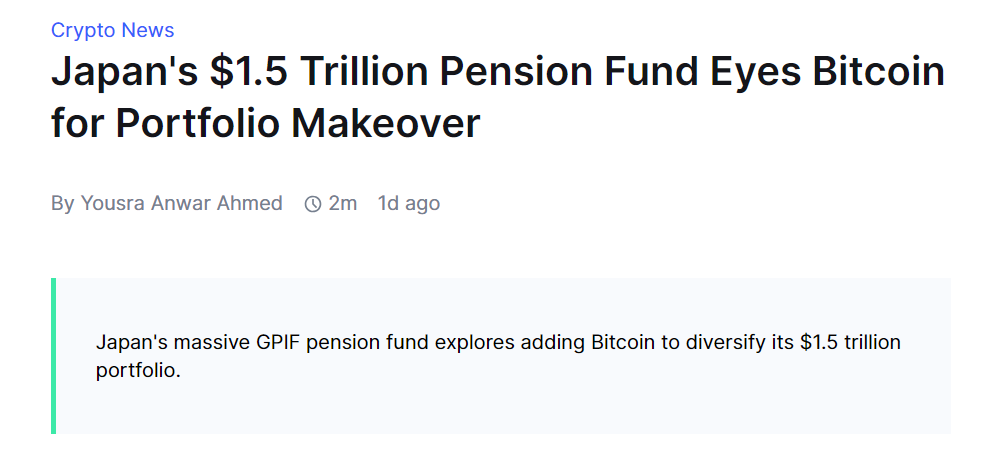Click the "2m" reading time label
The width and height of the screenshot is (984, 456).
(342, 203)
